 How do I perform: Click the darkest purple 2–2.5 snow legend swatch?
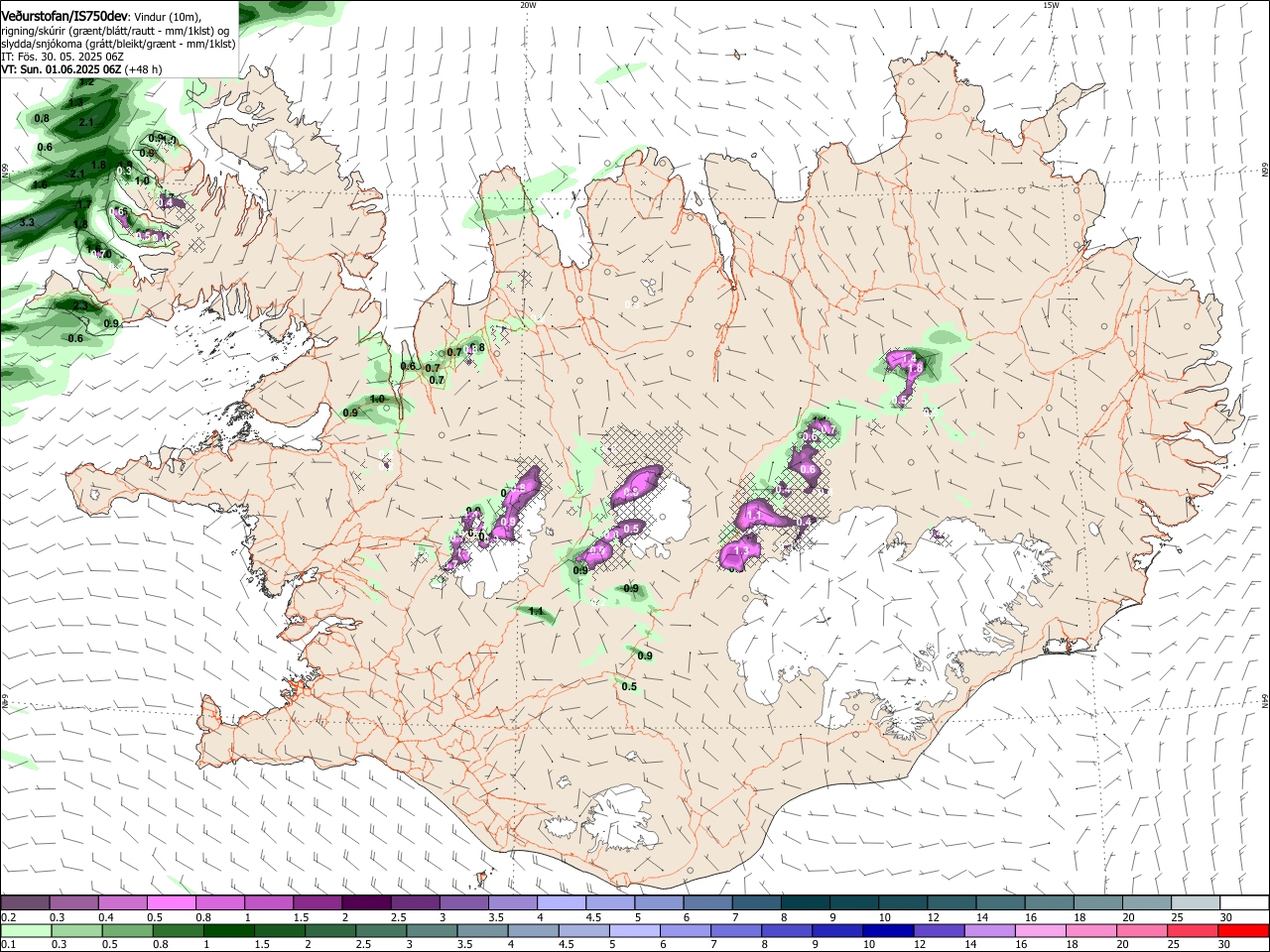(365, 903)
